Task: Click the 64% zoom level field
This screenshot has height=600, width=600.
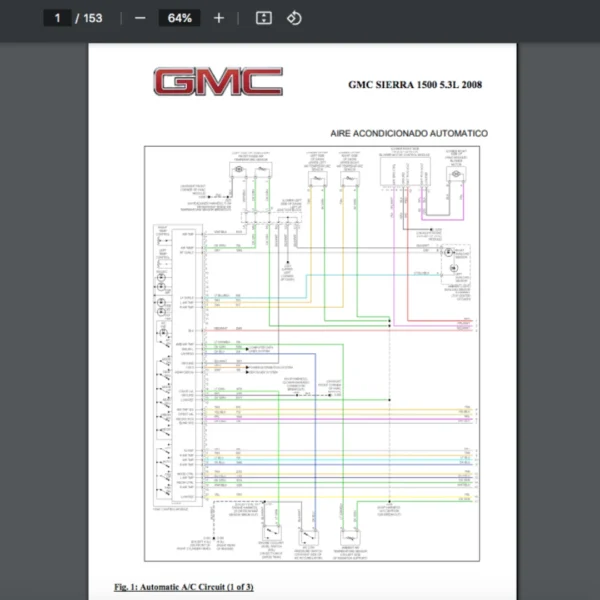Action: coord(180,18)
